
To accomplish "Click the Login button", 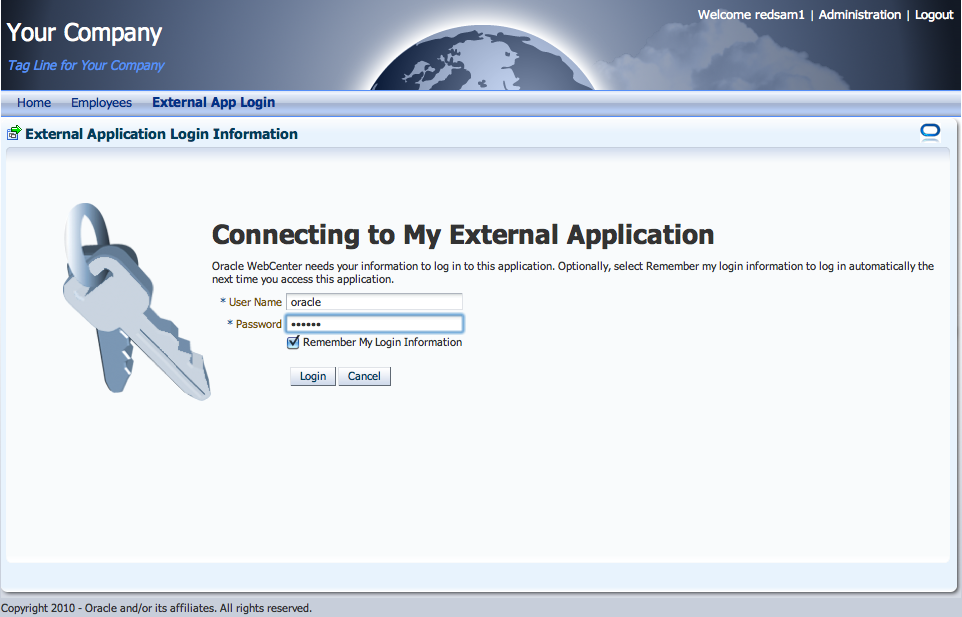I will coord(312,376).
